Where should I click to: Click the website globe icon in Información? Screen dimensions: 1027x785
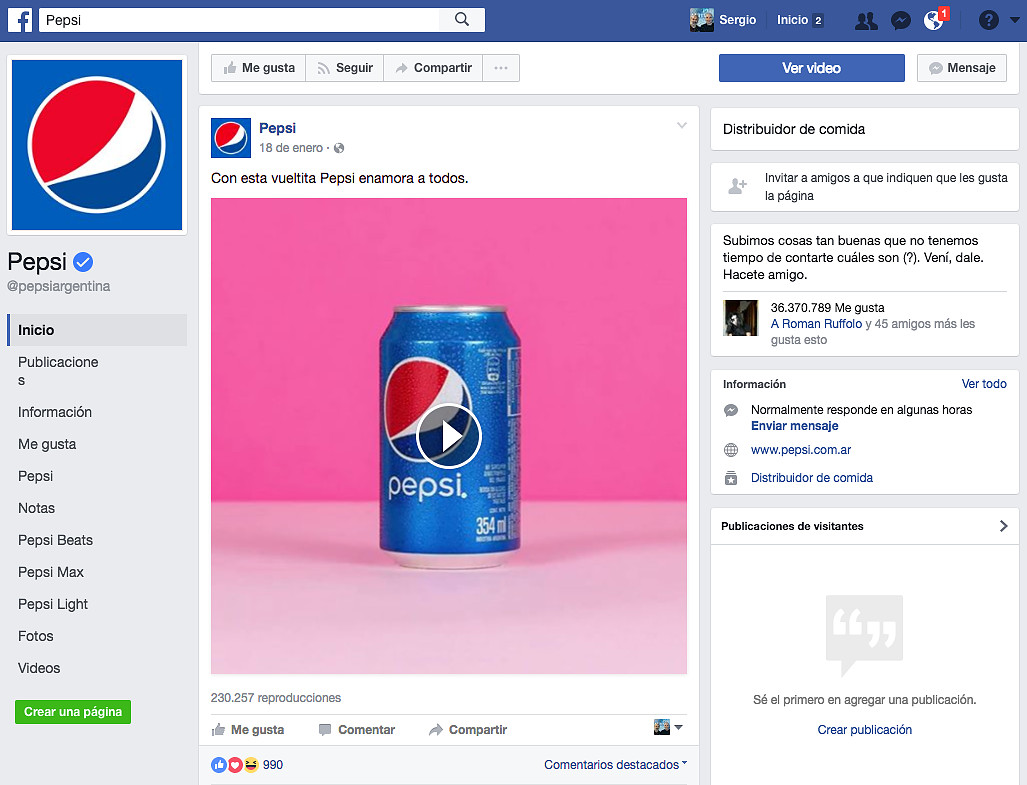[x=731, y=450]
